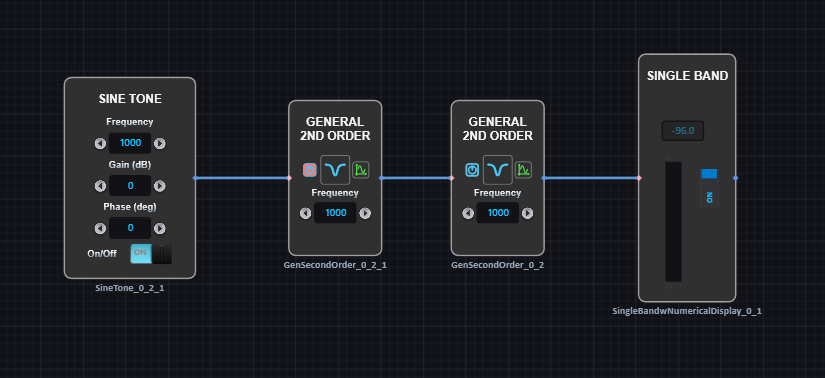Decrease Sine Tone frequency with left arrow
This screenshot has height=378, width=825.
click(x=100, y=143)
